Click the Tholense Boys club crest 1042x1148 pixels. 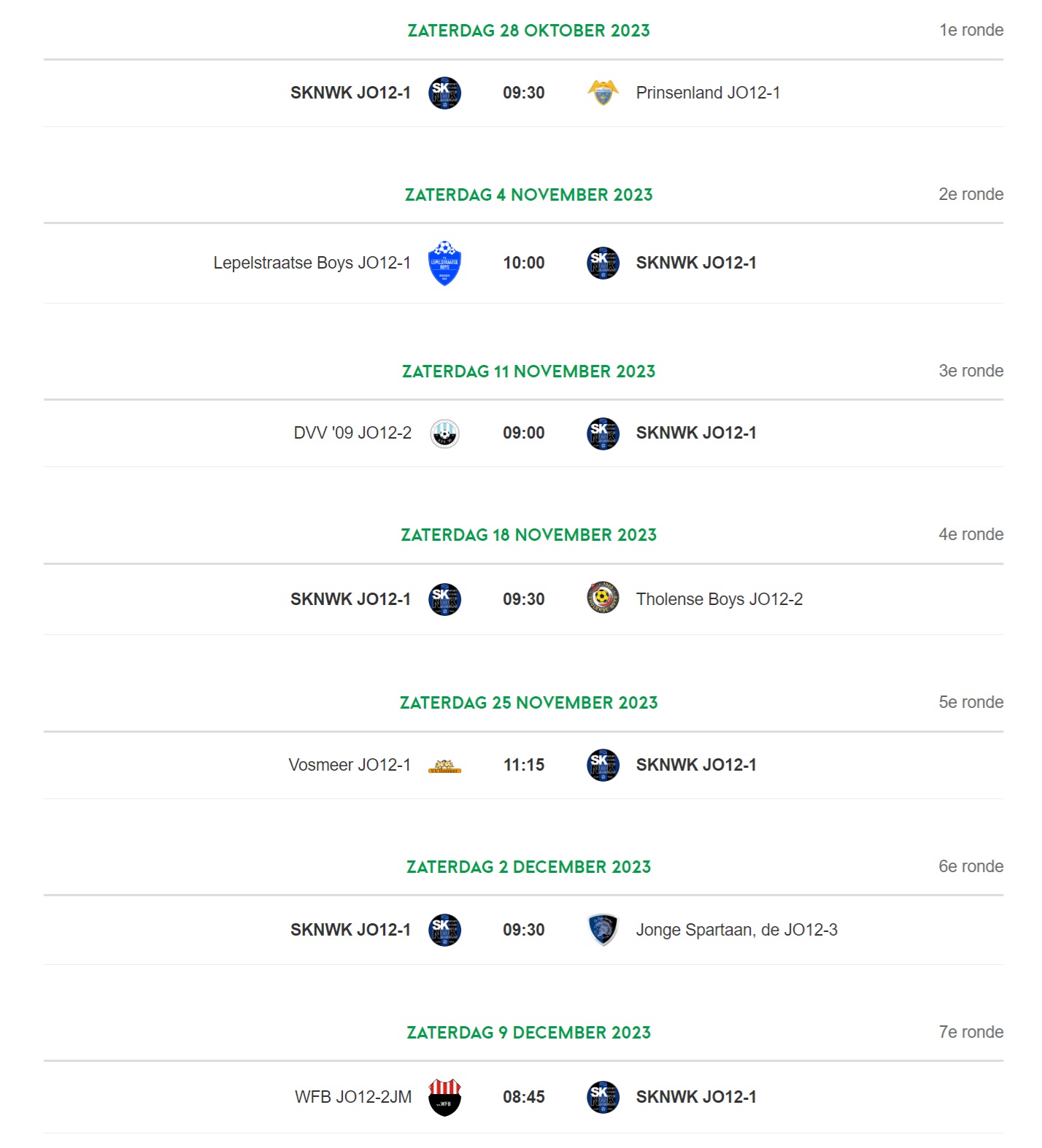tap(603, 598)
